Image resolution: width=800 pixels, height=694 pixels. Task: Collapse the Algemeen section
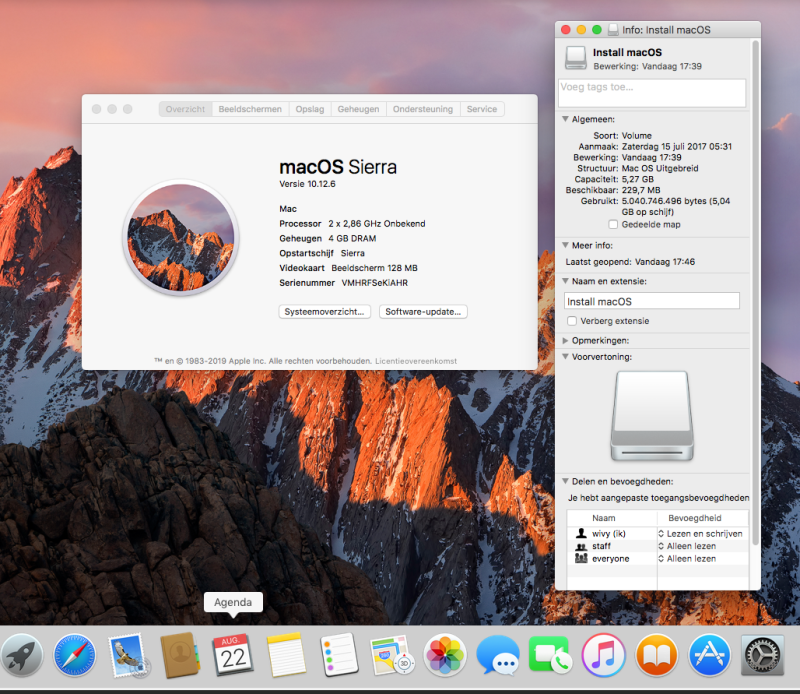point(565,119)
